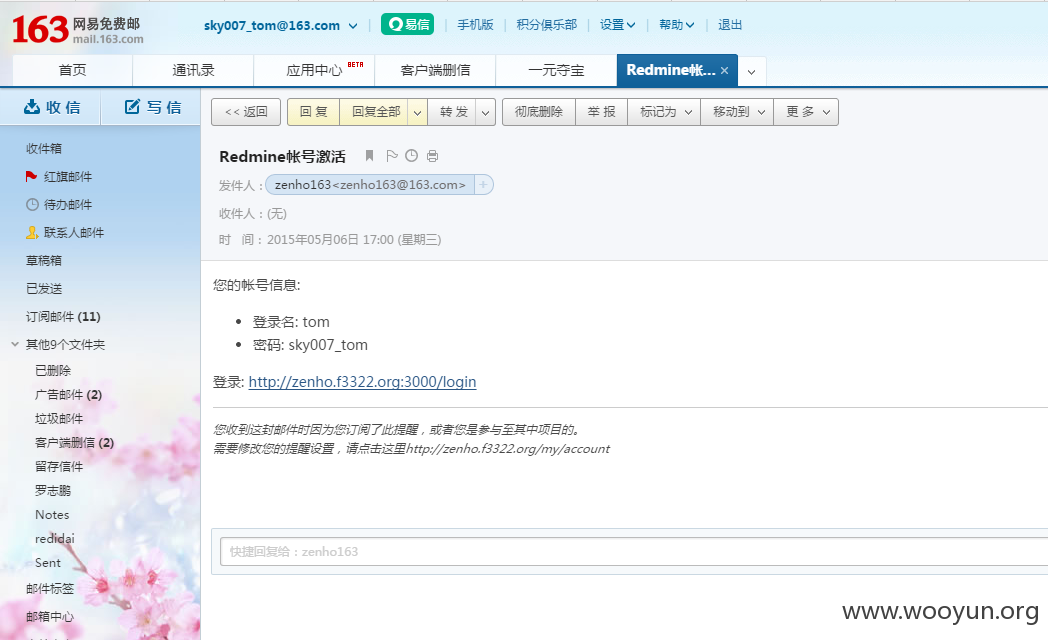Click the 163 mail logo
Viewport: 1048px width, 640px height.
(x=78, y=30)
